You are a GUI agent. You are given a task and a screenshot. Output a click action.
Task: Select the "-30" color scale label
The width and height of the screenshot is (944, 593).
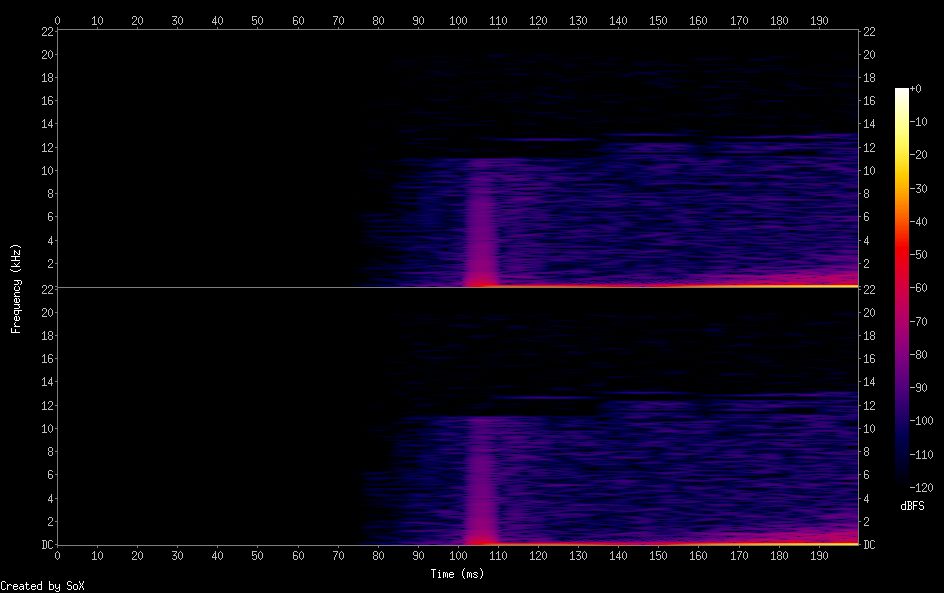click(919, 188)
